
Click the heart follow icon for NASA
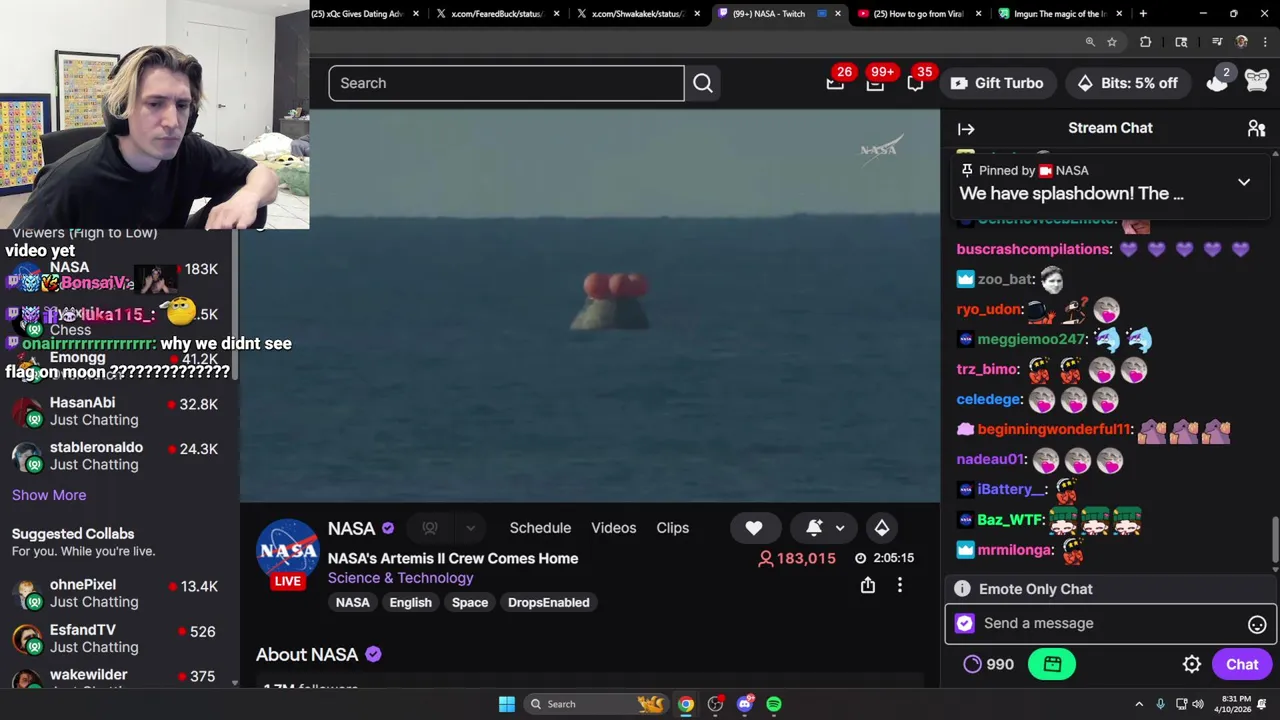[754, 528]
